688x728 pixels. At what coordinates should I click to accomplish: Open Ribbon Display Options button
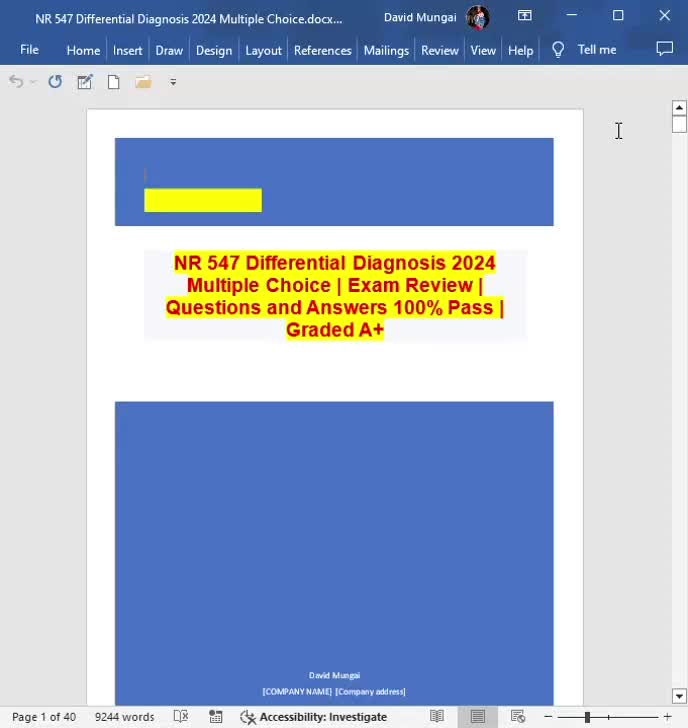[x=525, y=16]
